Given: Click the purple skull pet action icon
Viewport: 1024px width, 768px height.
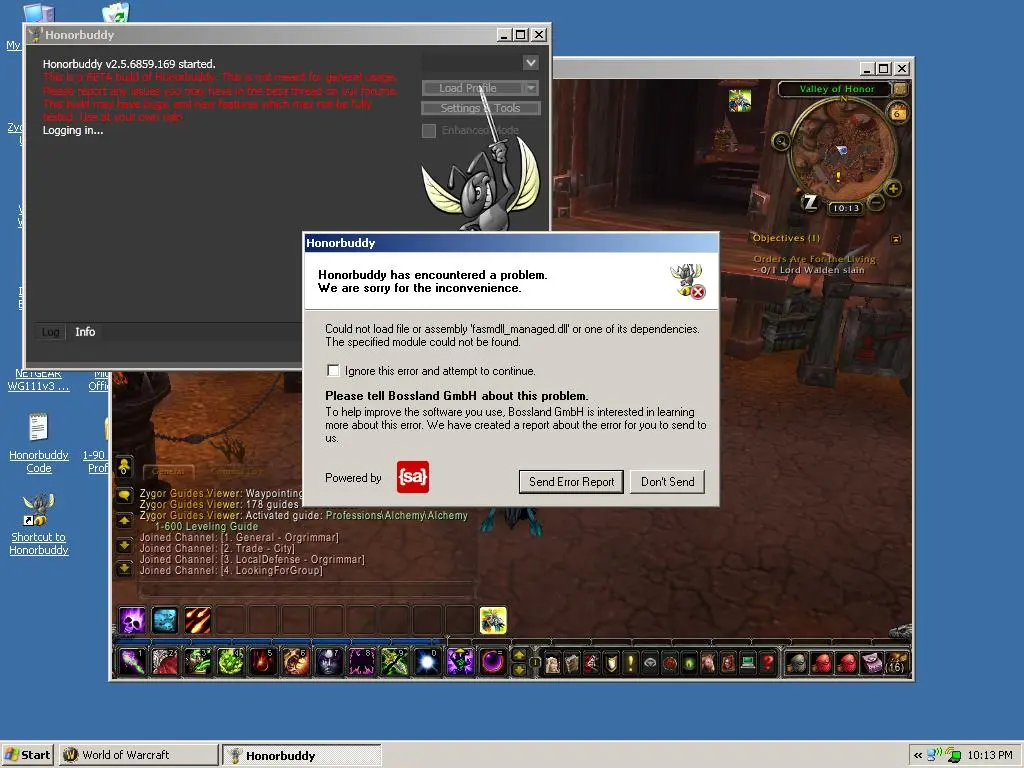Looking at the screenshot, I should coord(133,621).
